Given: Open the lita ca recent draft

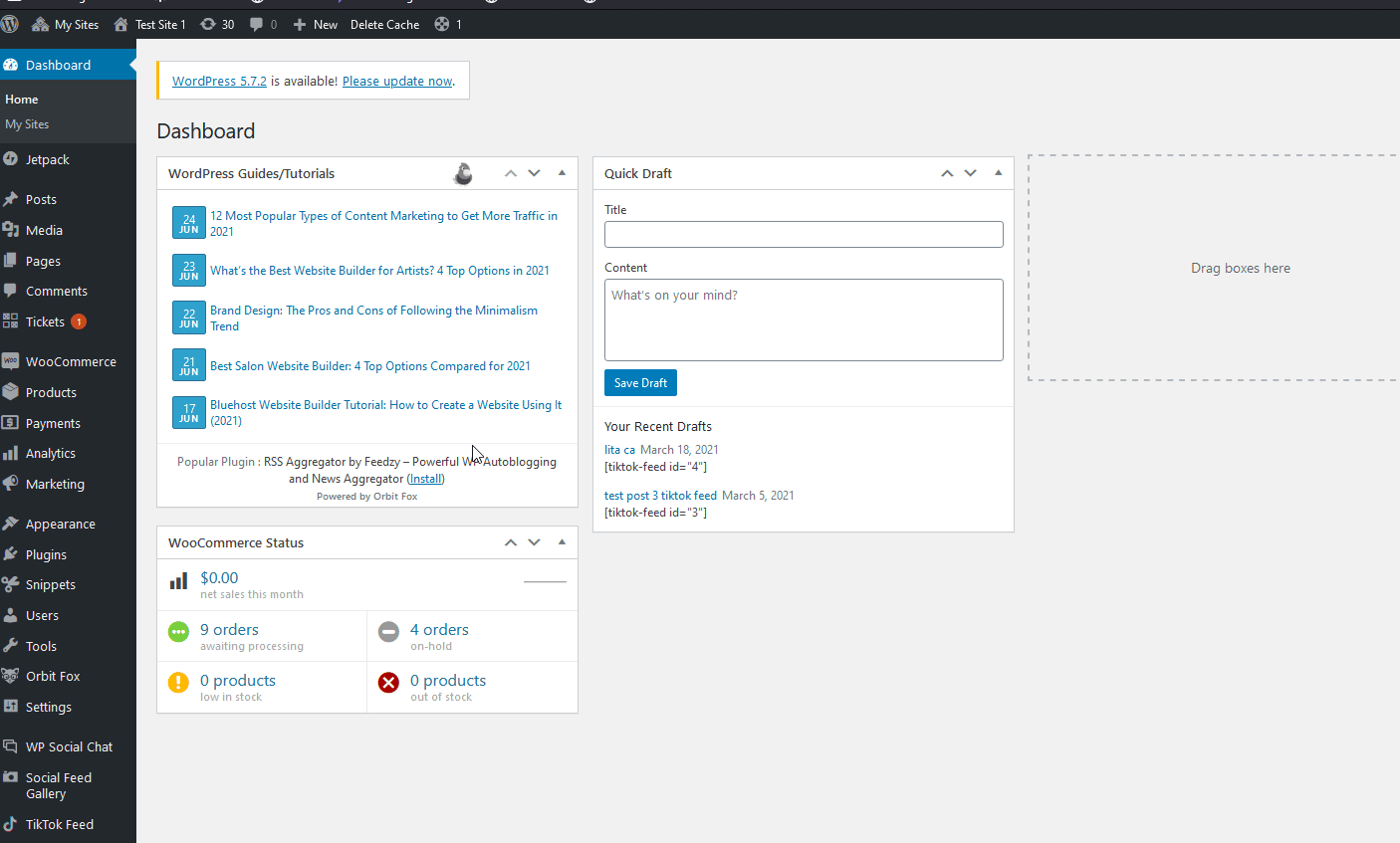Looking at the screenshot, I should pyautogui.click(x=619, y=450).
